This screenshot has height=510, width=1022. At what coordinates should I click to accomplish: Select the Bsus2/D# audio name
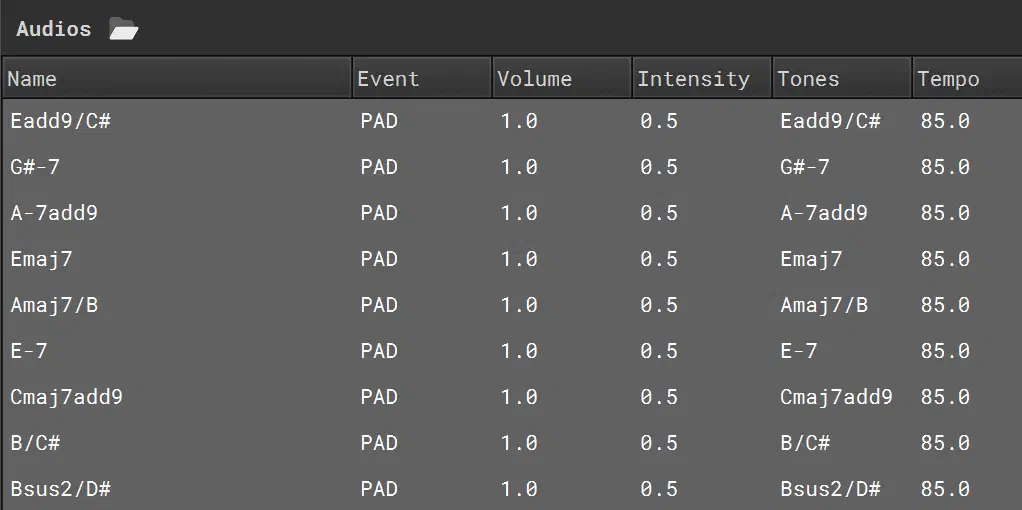(x=61, y=489)
